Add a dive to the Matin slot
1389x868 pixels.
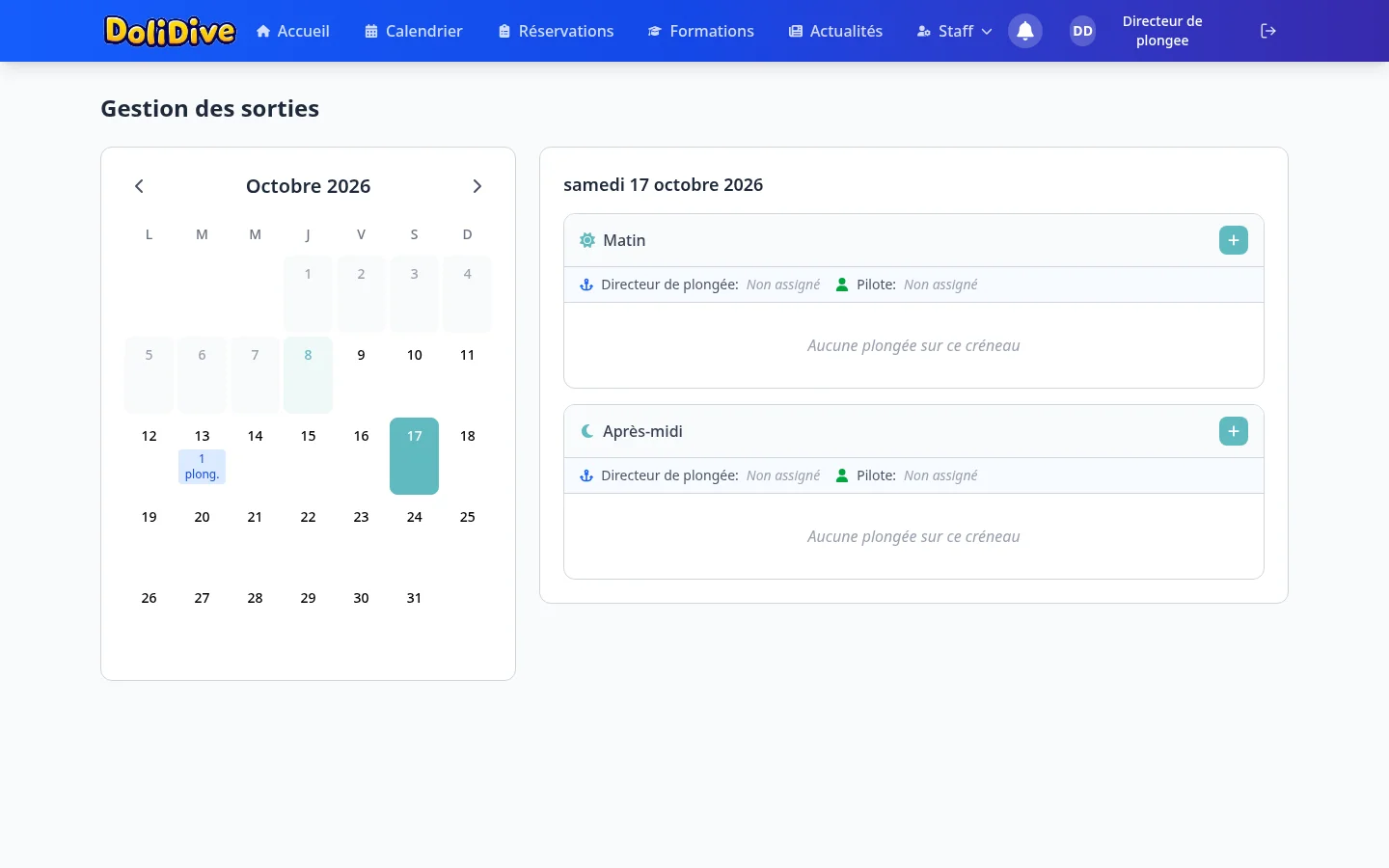click(x=1234, y=240)
